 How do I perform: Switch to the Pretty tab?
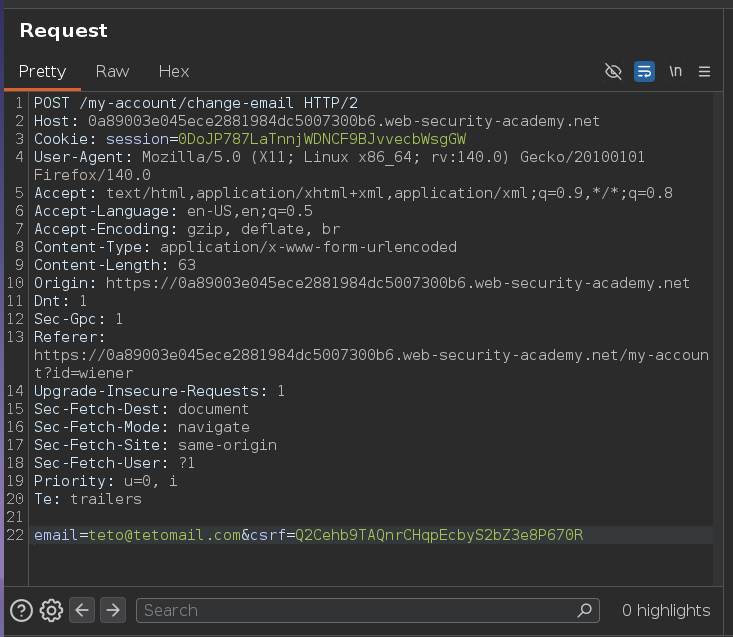click(x=42, y=72)
